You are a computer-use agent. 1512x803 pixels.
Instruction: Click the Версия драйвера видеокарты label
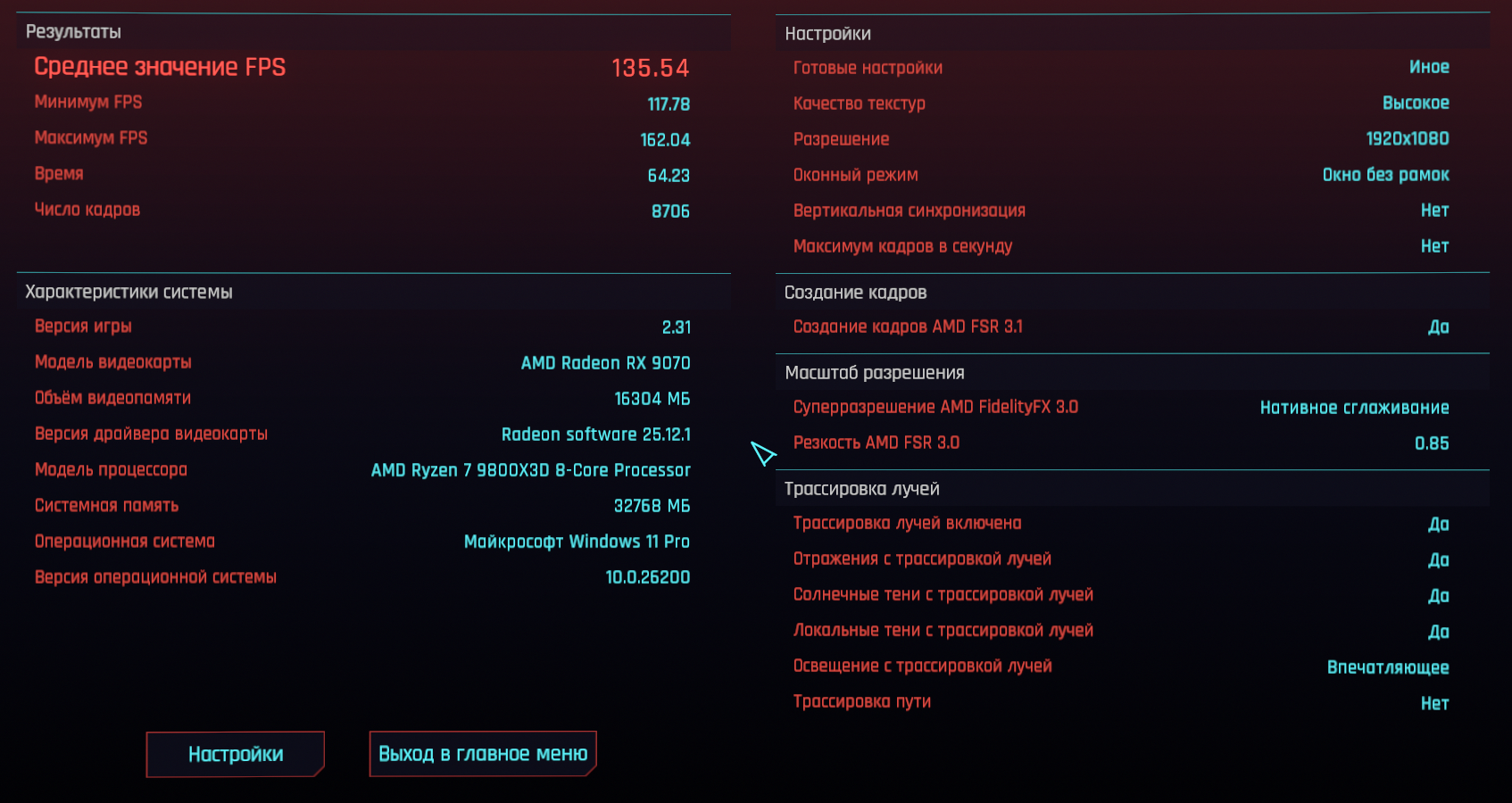(x=151, y=434)
